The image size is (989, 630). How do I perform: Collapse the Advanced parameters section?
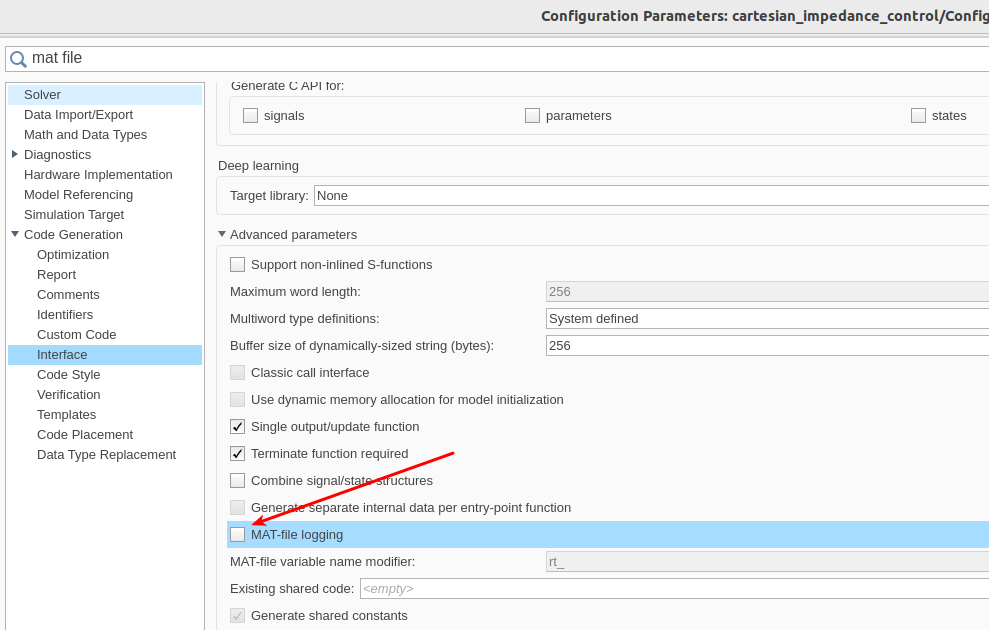click(222, 235)
